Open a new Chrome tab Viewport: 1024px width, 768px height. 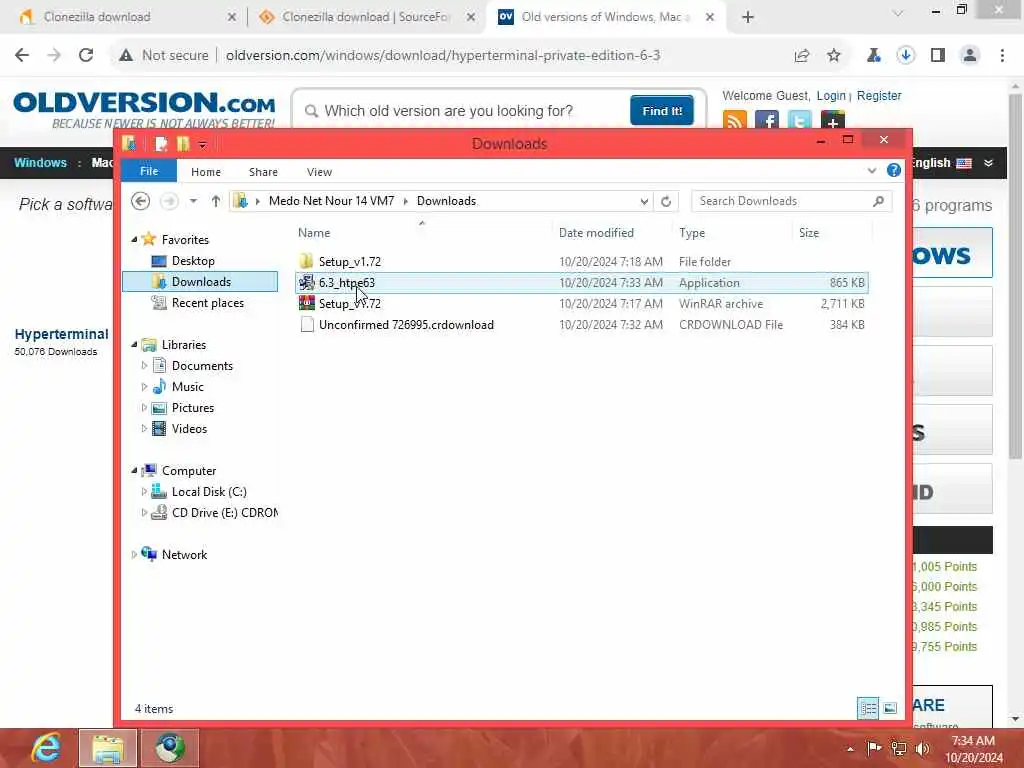click(x=748, y=17)
